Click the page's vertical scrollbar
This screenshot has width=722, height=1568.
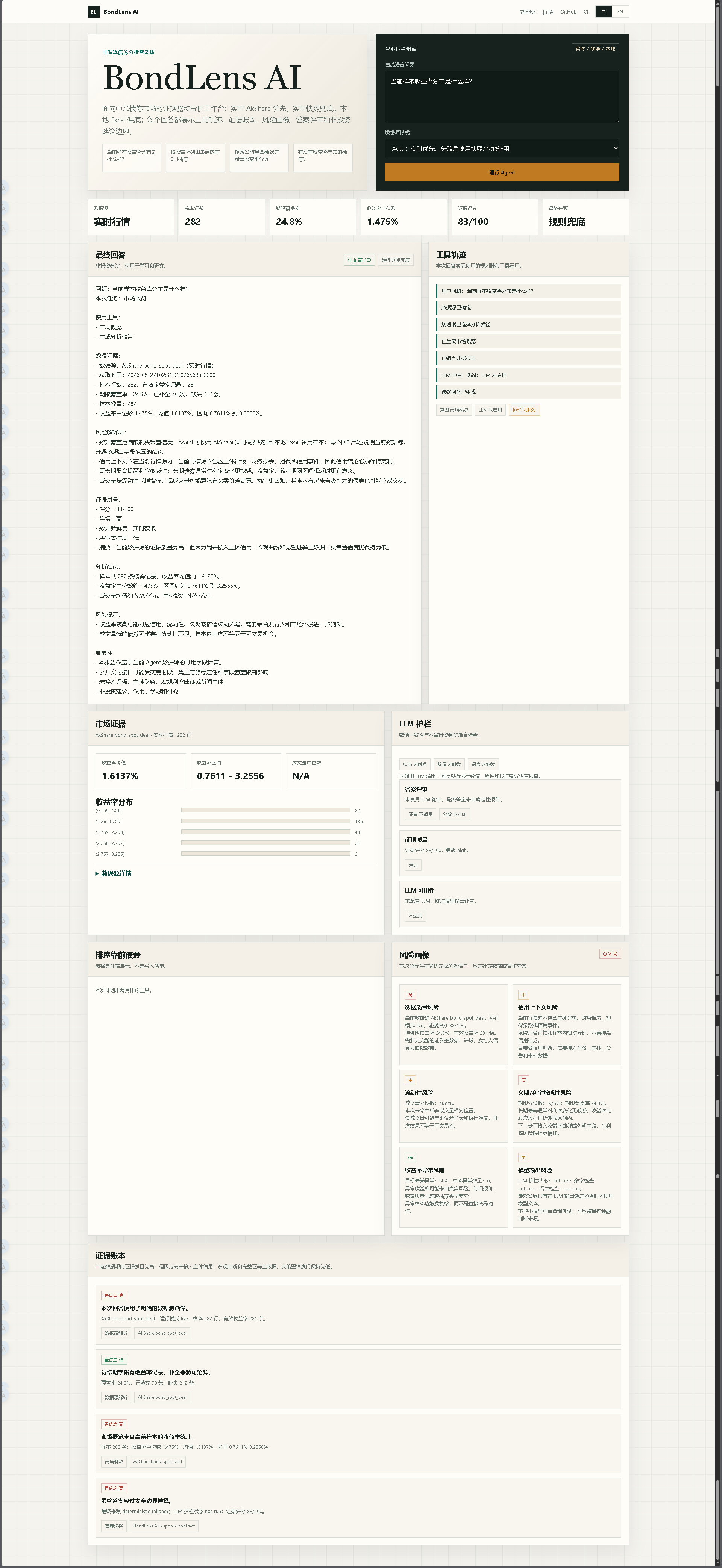click(718, 784)
